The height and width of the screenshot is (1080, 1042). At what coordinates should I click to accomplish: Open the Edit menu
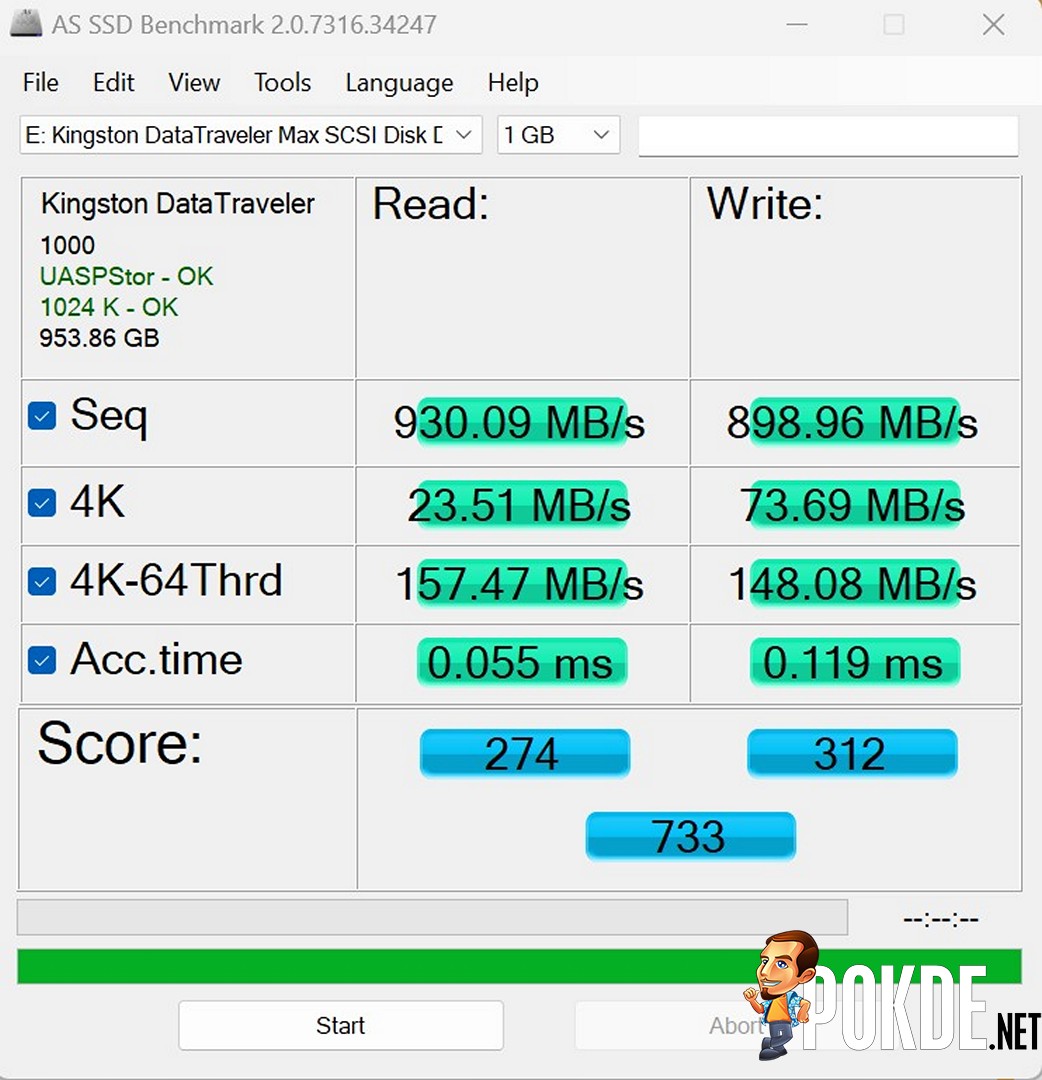point(114,83)
